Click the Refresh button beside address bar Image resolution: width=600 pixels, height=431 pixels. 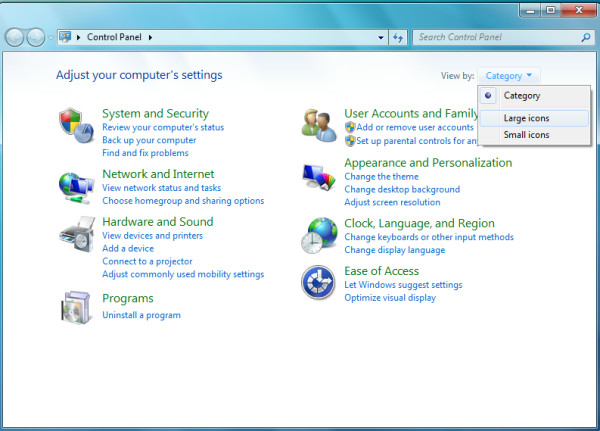coord(398,38)
